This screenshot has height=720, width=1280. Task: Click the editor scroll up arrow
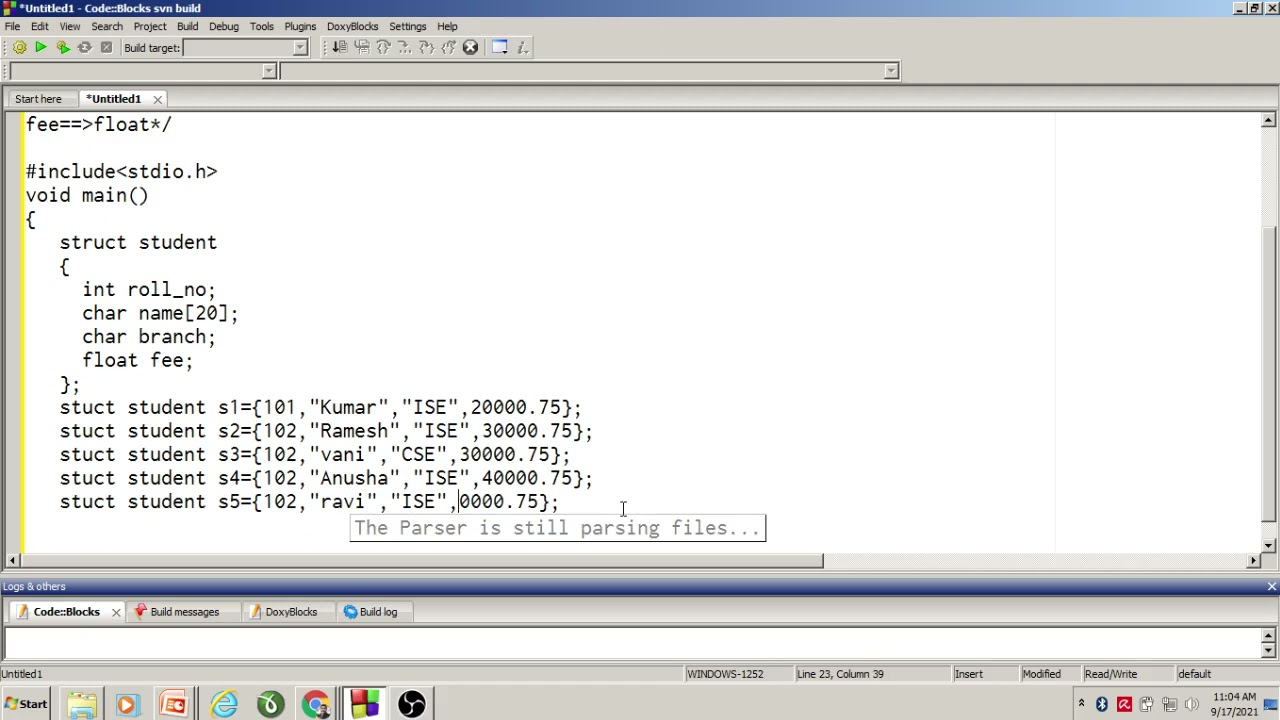pos(1268,121)
